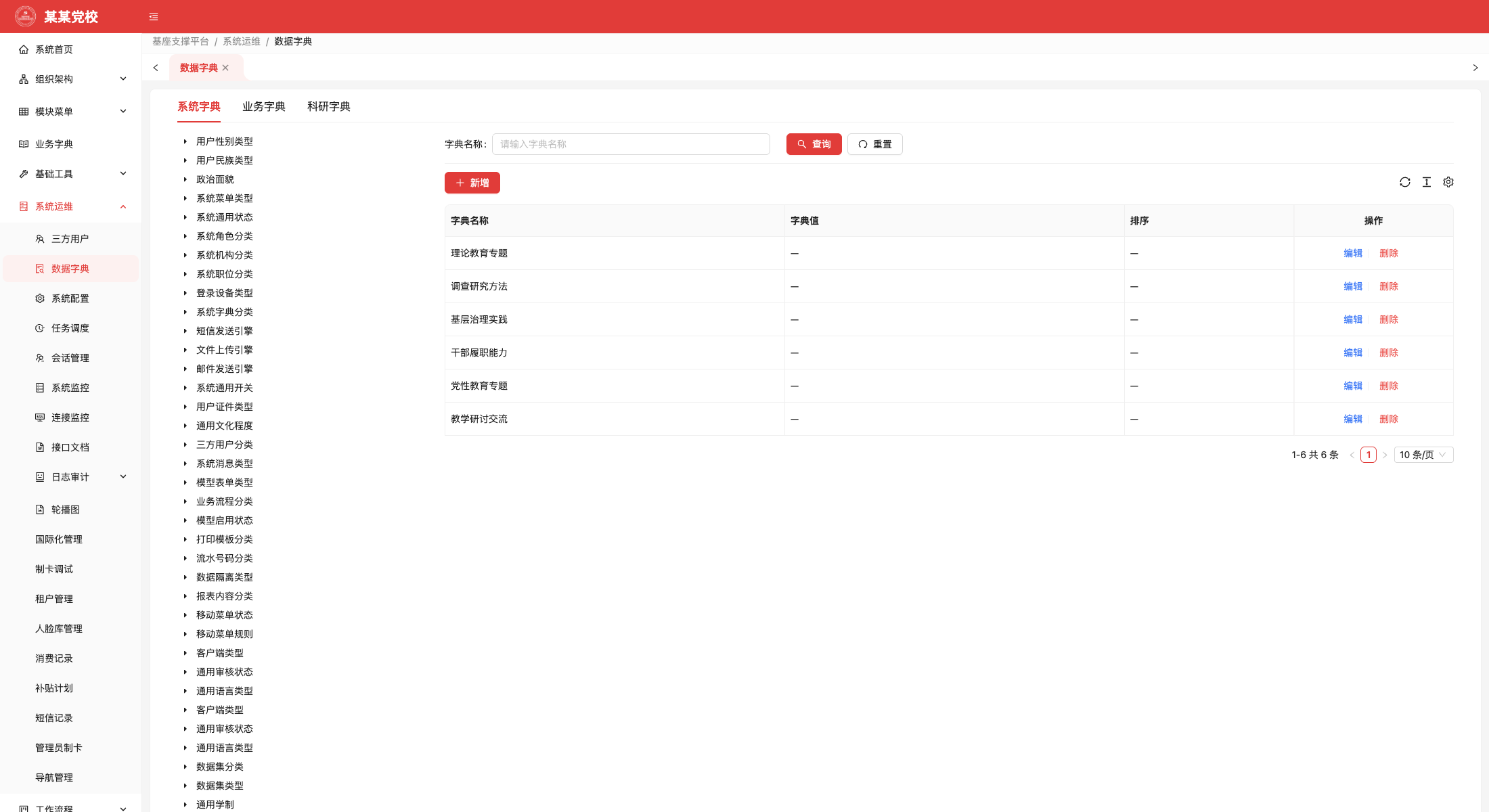Click the 任务调度 clock icon
The image size is (1489, 812).
40,328
